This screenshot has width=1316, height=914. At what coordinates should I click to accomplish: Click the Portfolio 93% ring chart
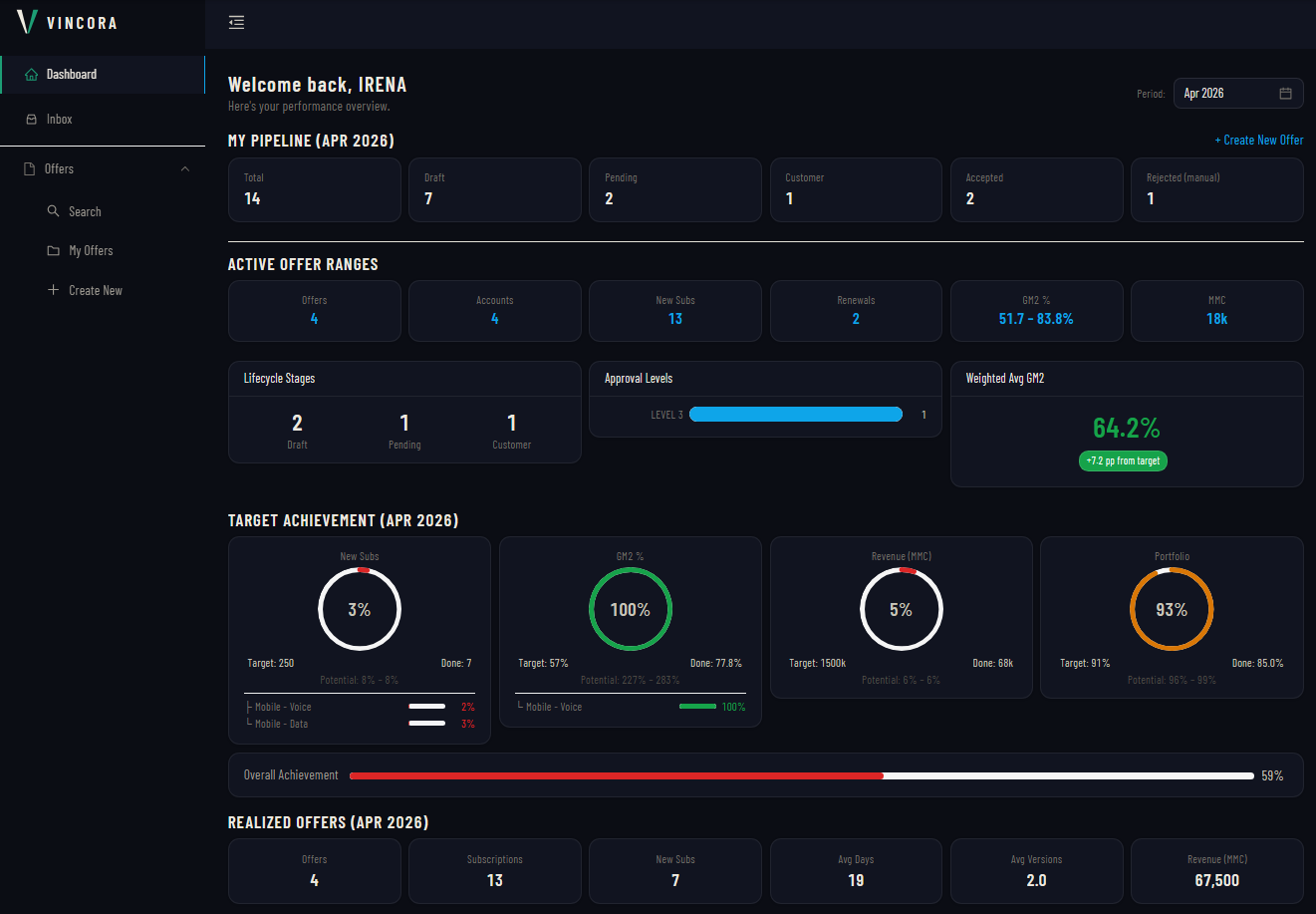click(1172, 609)
